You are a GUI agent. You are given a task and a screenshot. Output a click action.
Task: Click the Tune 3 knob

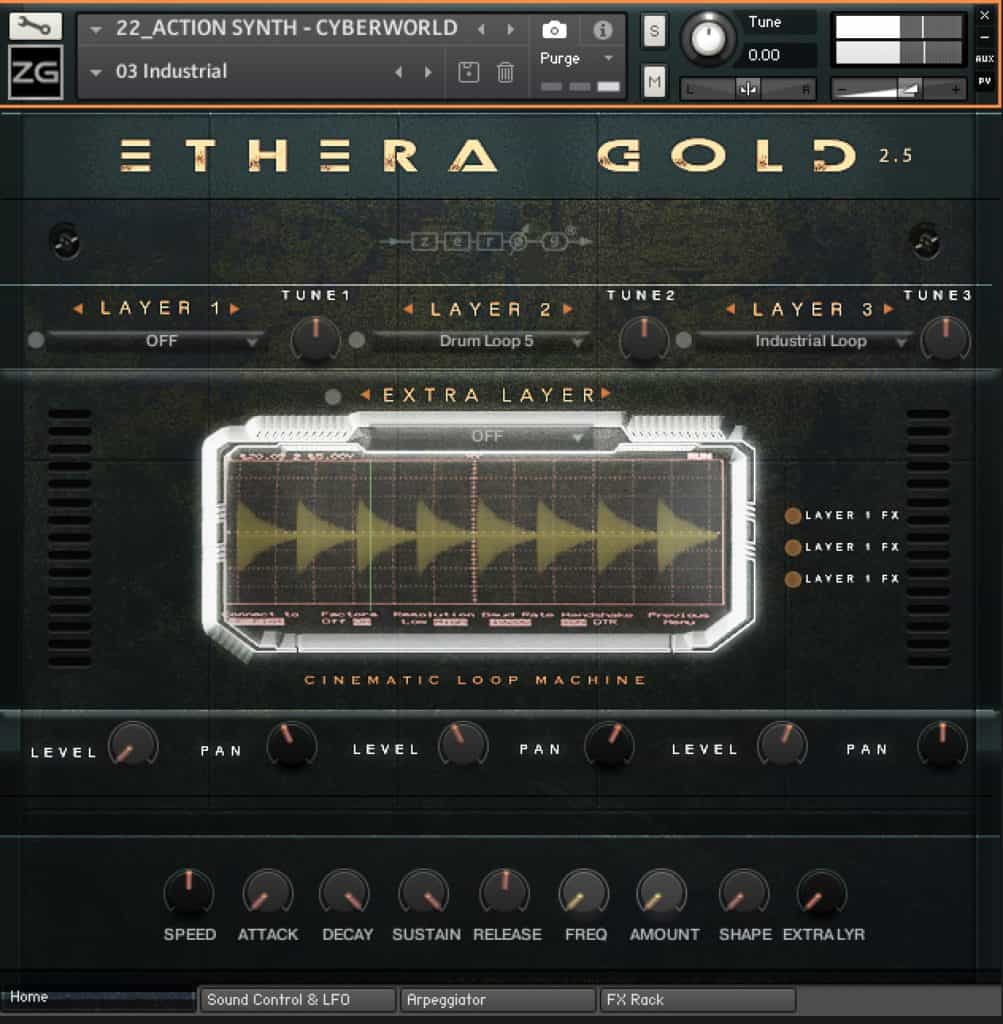tap(945, 340)
